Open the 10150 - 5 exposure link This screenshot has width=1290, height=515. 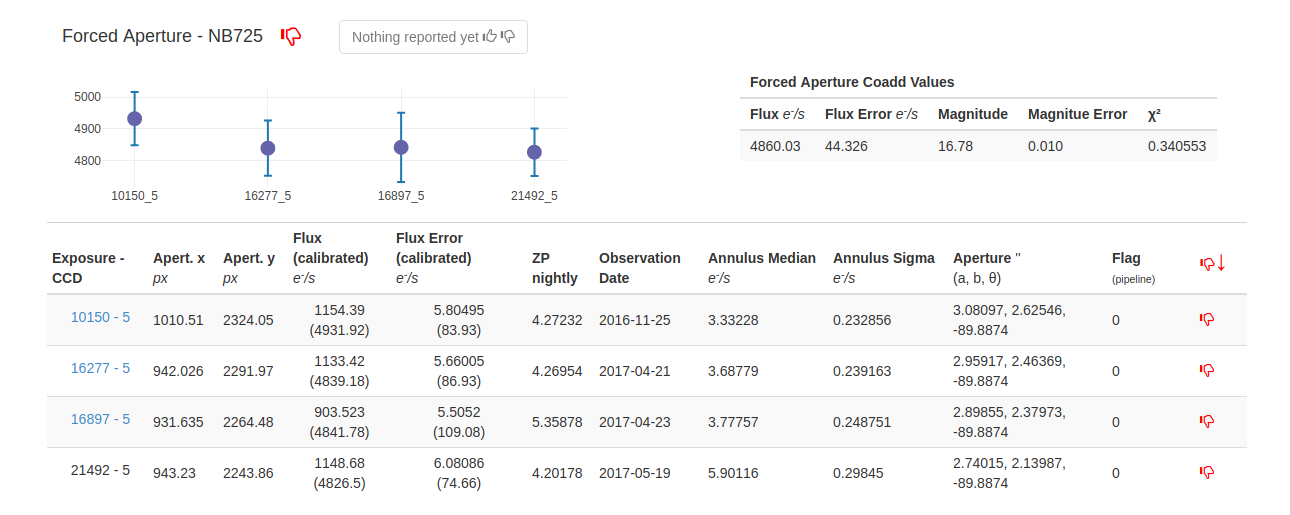pos(100,317)
